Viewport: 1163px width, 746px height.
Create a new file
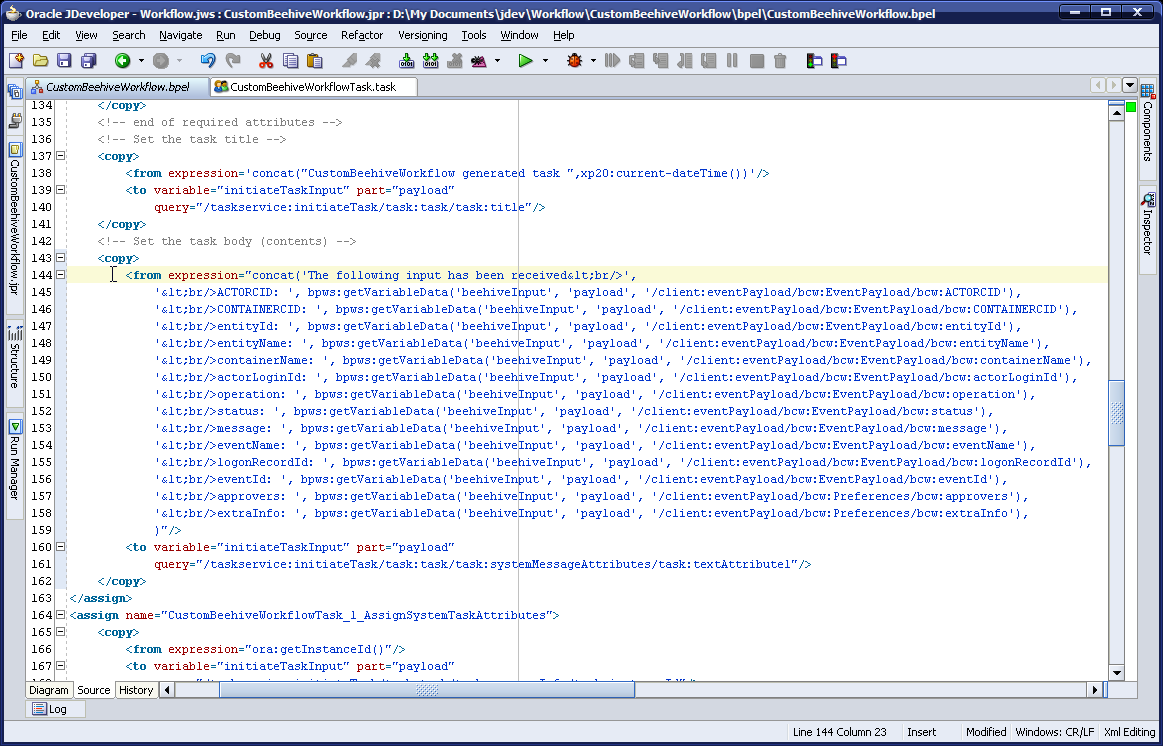[16, 60]
